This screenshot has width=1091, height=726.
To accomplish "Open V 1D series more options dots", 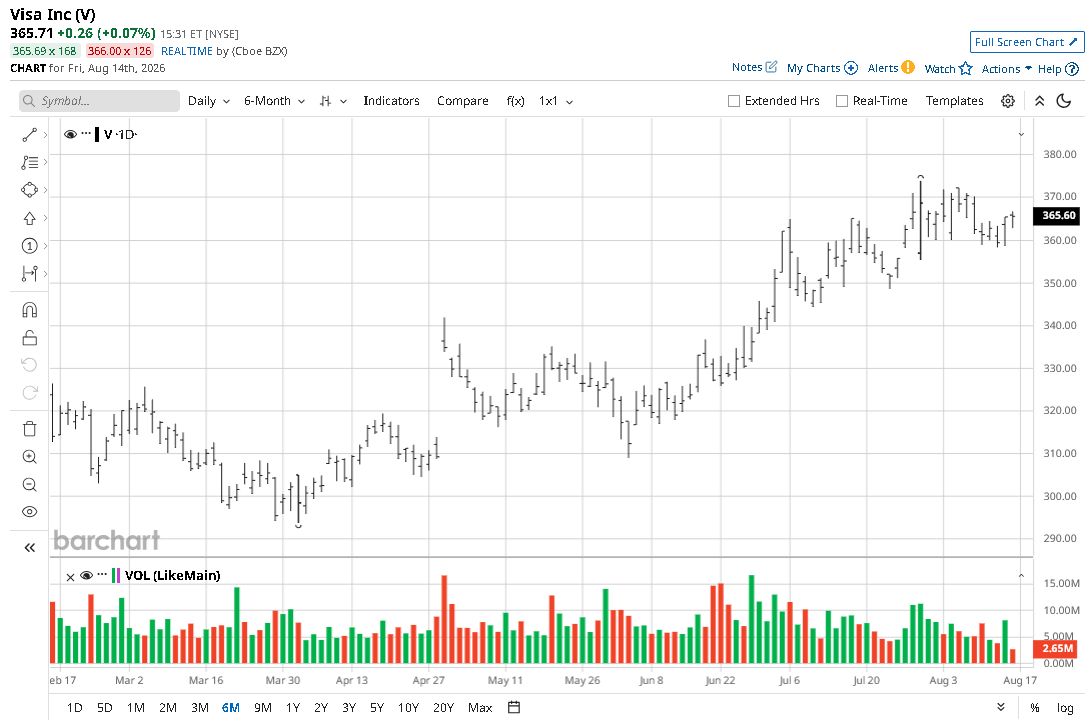I will coord(86,133).
